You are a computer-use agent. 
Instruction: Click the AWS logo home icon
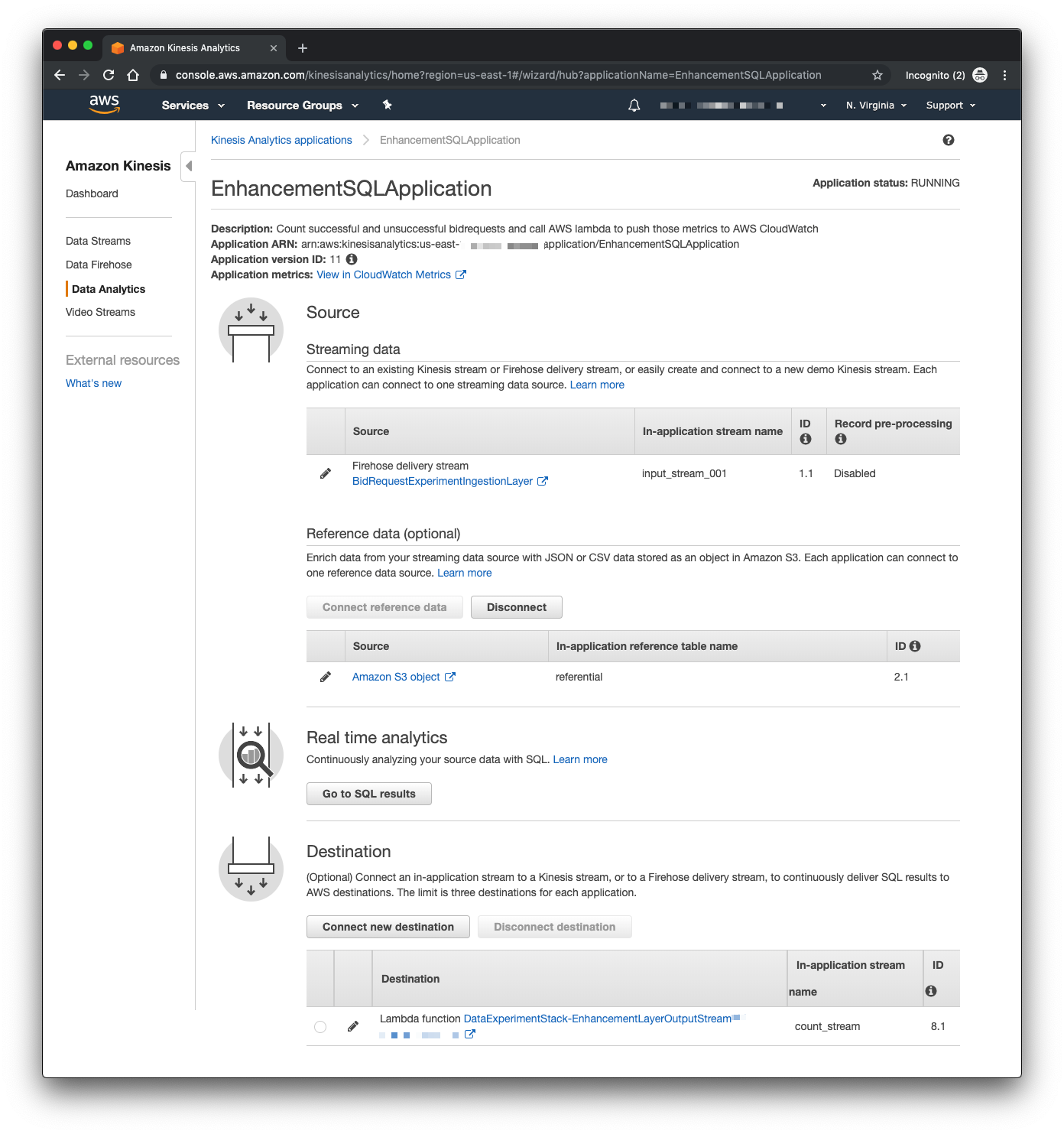point(105,104)
